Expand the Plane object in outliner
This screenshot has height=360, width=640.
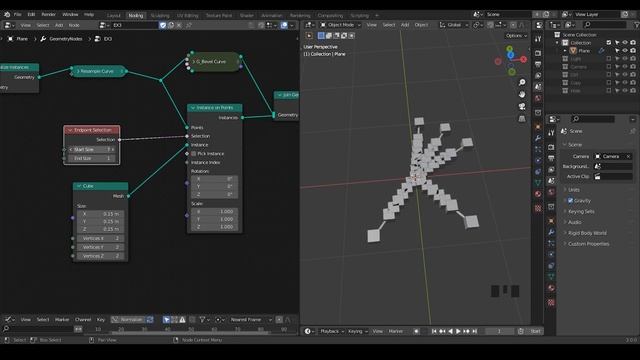pos(565,51)
